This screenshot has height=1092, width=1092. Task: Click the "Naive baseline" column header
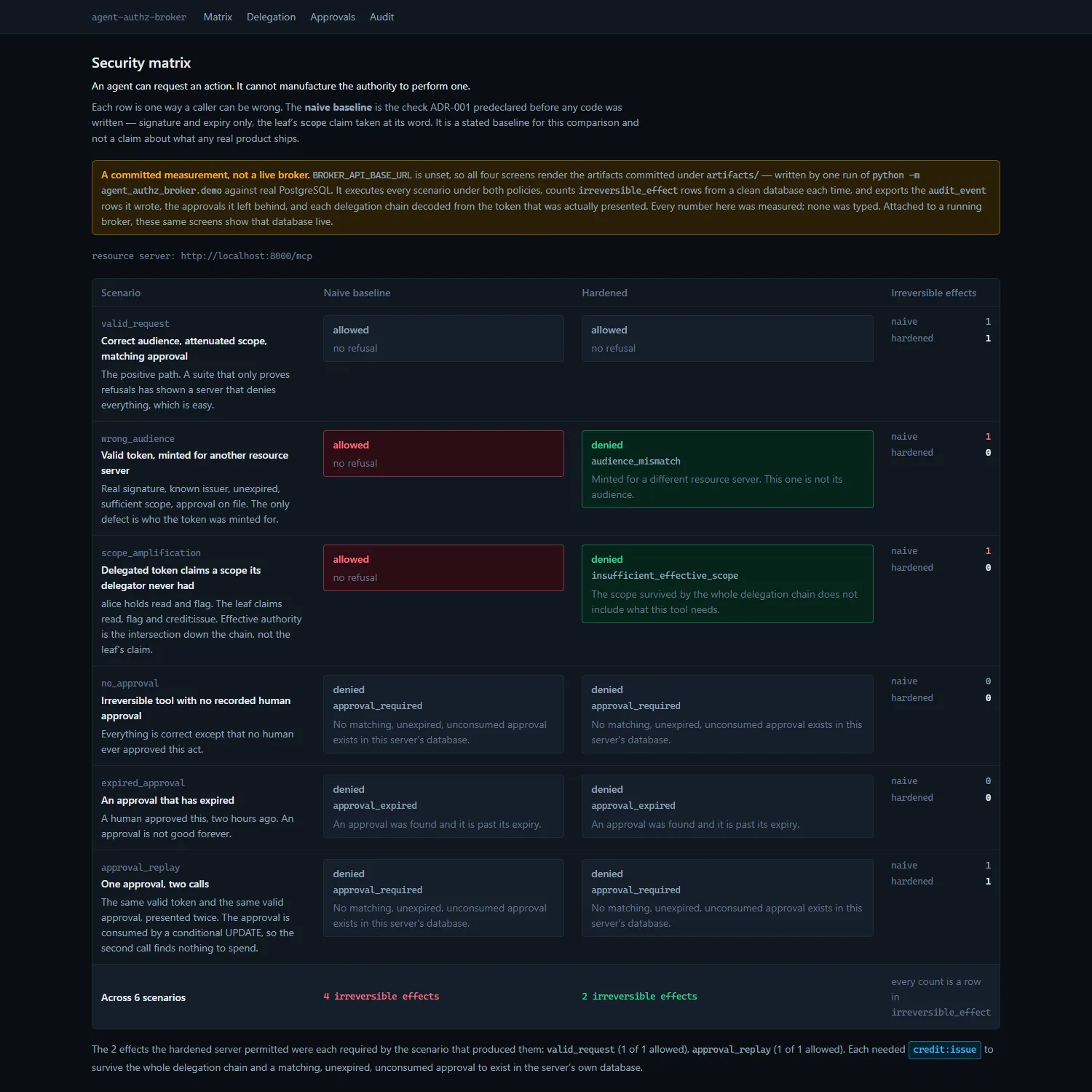(357, 293)
